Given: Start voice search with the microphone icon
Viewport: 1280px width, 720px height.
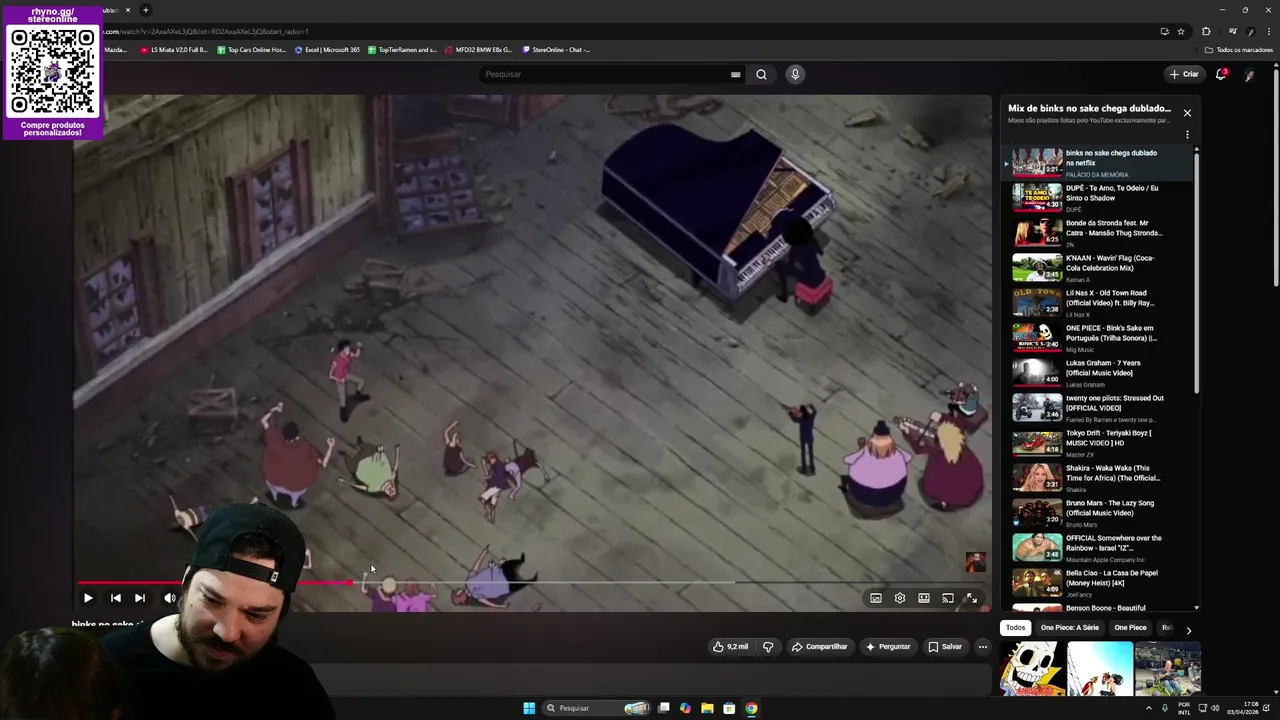Looking at the screenshot, I should pyautogui.click(x=795, y=74).
